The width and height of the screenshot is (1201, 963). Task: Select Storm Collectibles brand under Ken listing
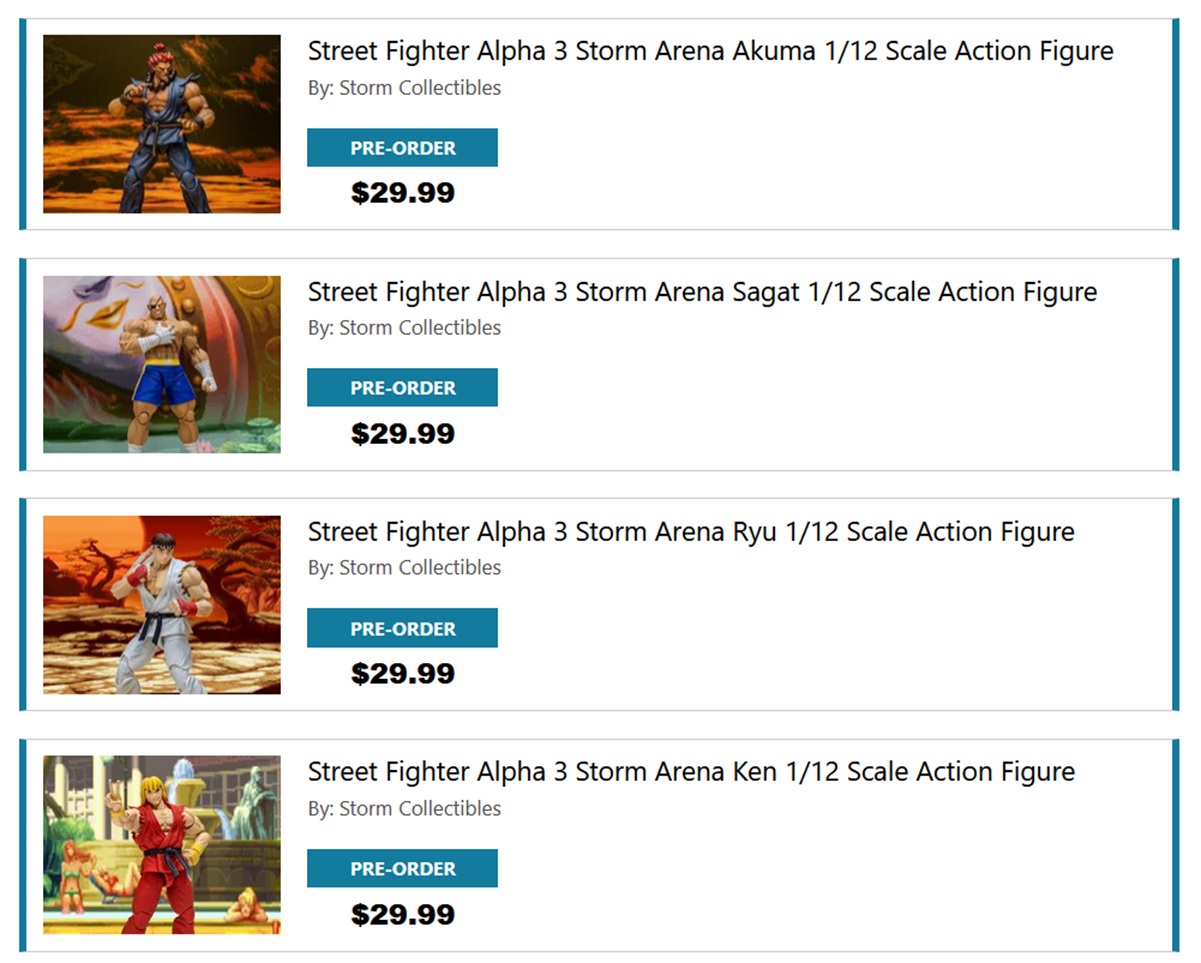click(420, 808)
